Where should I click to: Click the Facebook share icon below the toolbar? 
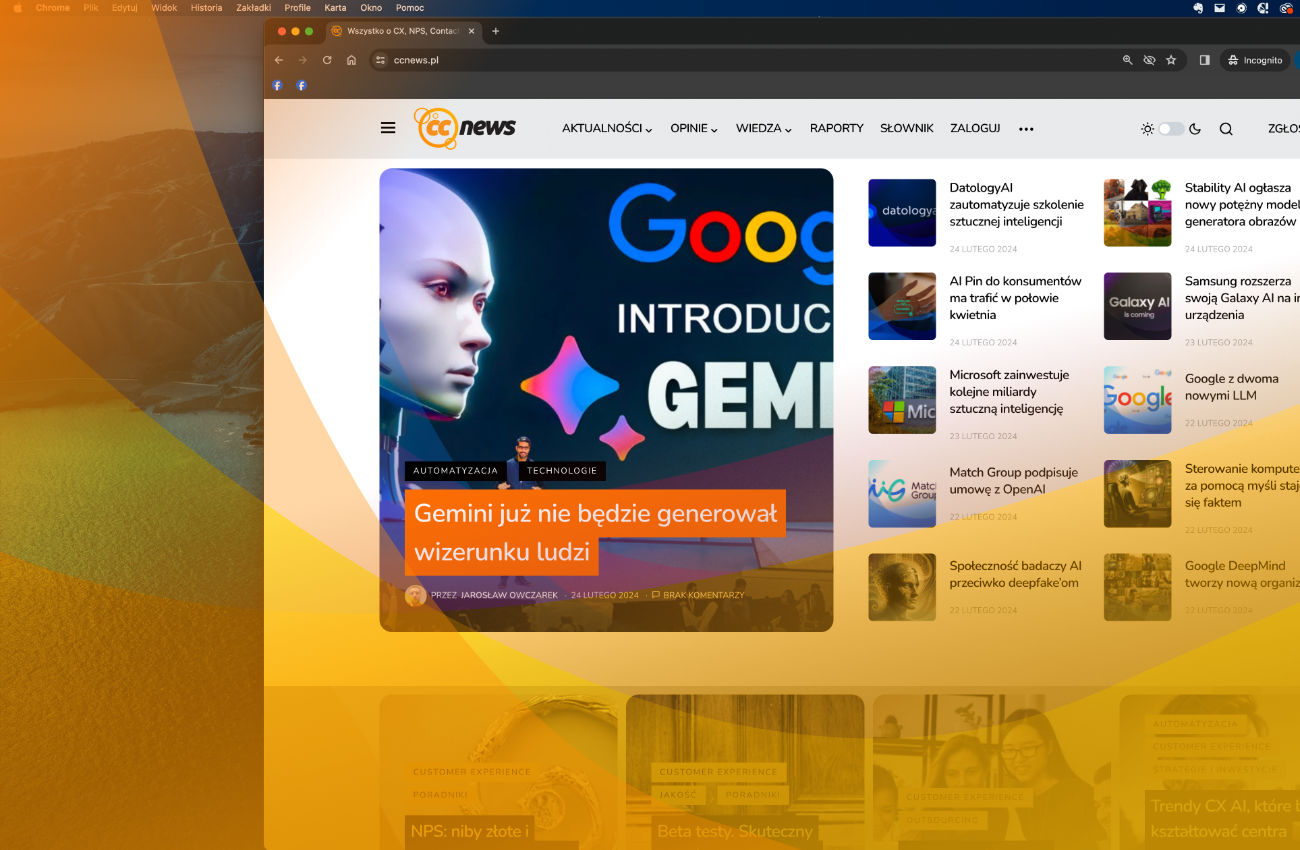point(277,85)
